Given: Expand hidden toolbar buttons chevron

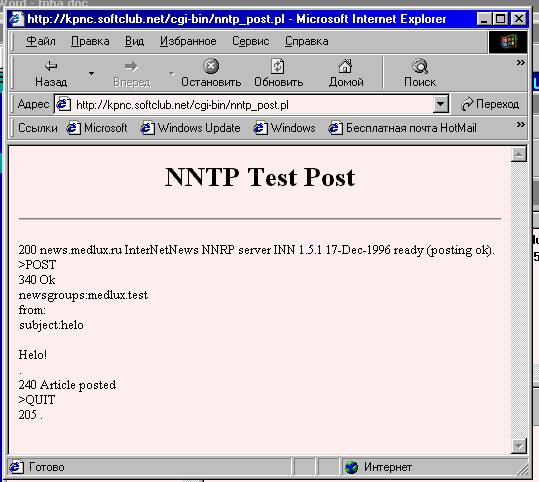Looking at the screenshot, I should click(520, 62).
